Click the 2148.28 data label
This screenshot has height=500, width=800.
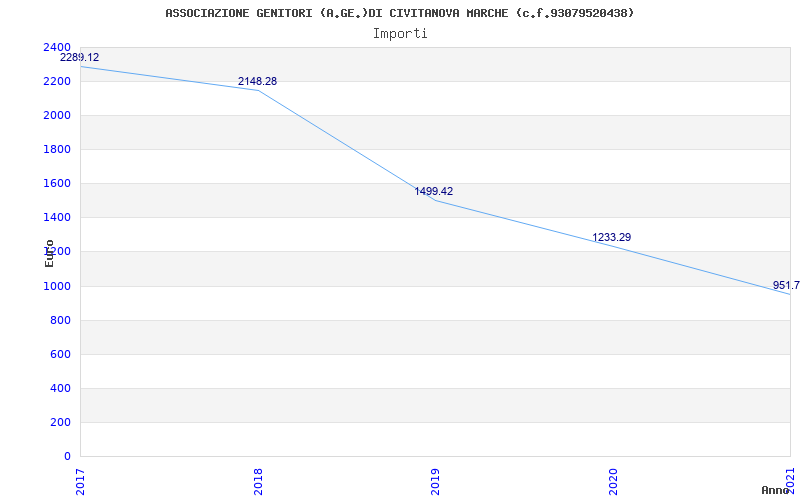258,81
